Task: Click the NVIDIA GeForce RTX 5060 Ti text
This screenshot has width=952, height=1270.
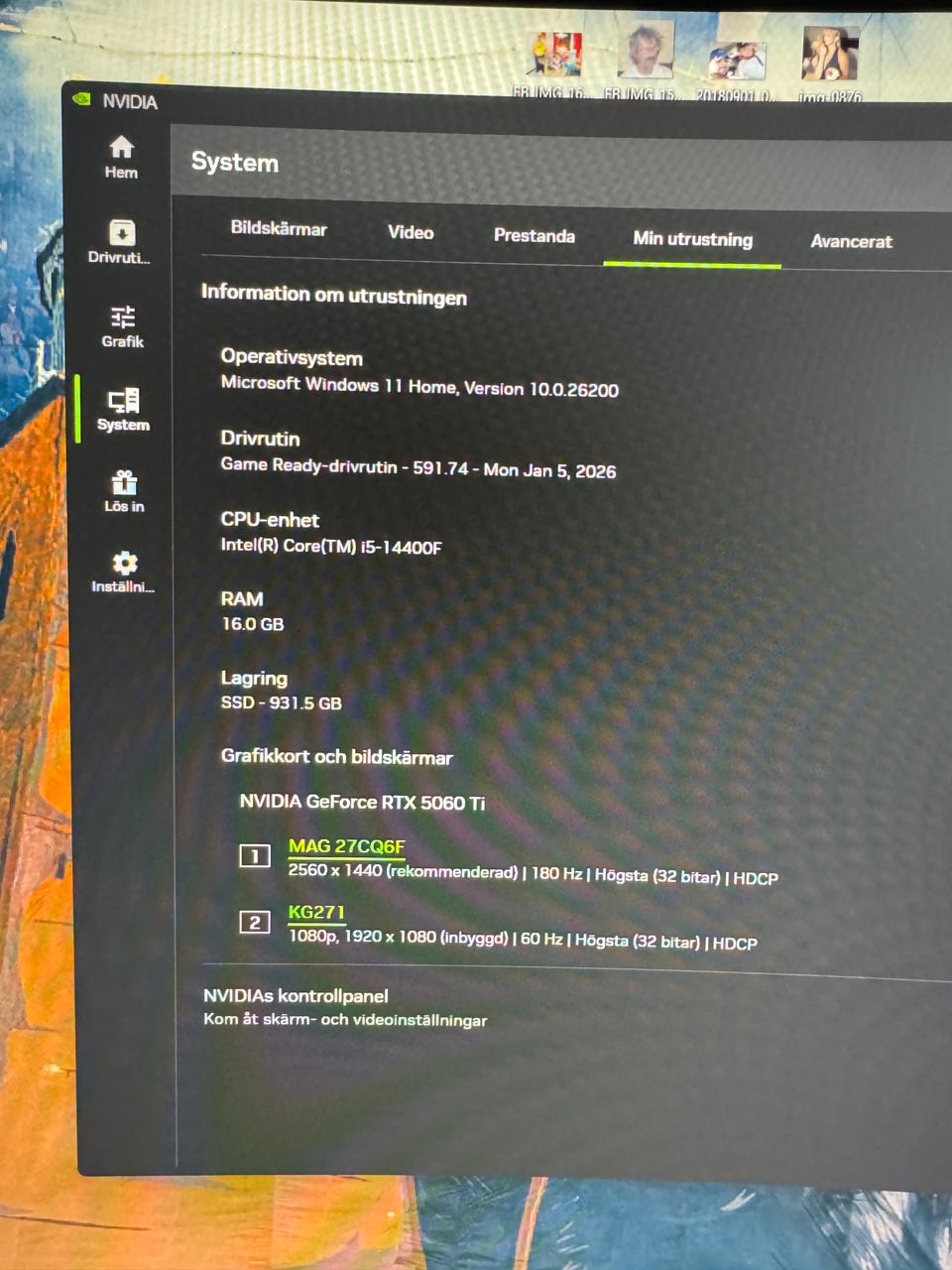Action: click(x=362, y=802)
